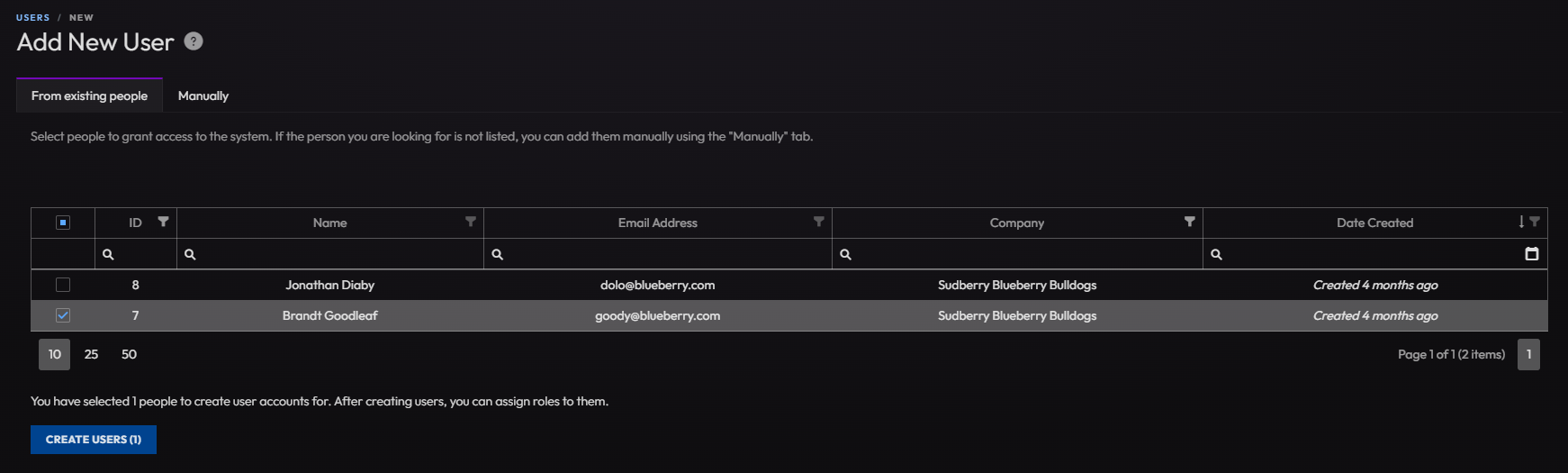
Task: Click the ID column header
Action: tap(135, 223)
